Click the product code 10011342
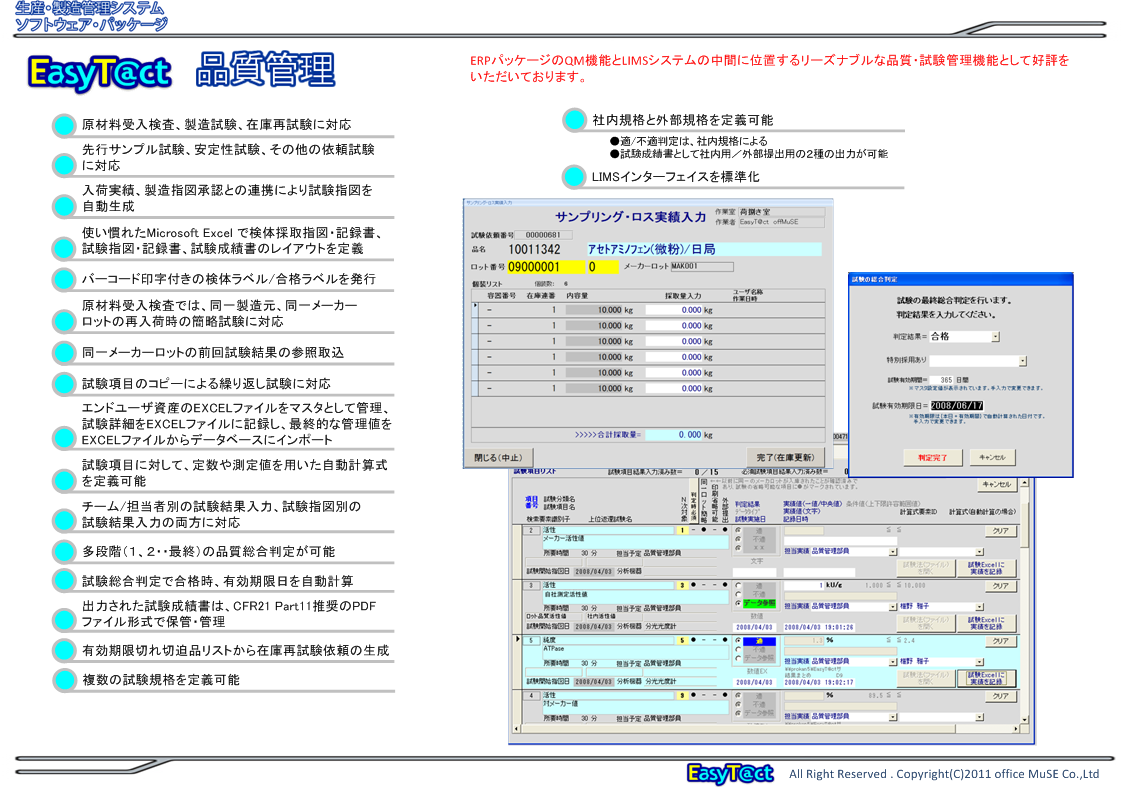Image resolution: width=1124 pixels, height=789 pixels. [x=534, y=249]
